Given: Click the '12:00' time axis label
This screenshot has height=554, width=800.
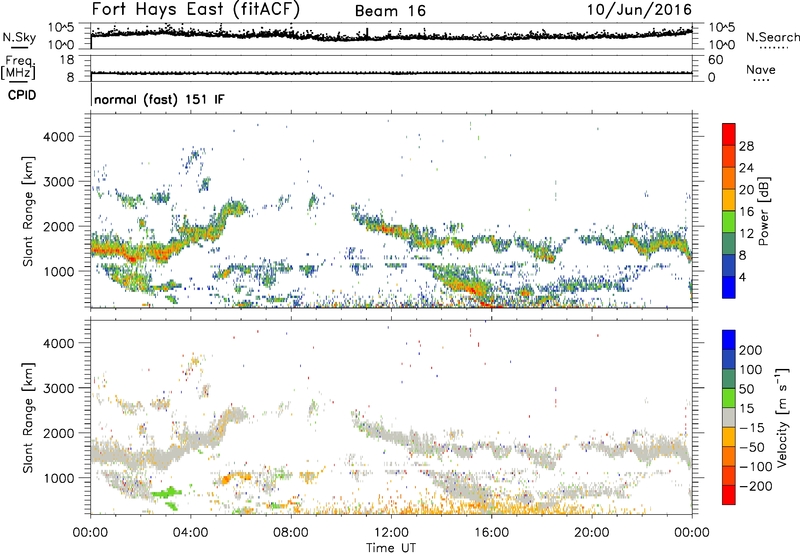Looking at the screenshot, I should (x=391, y=533).
